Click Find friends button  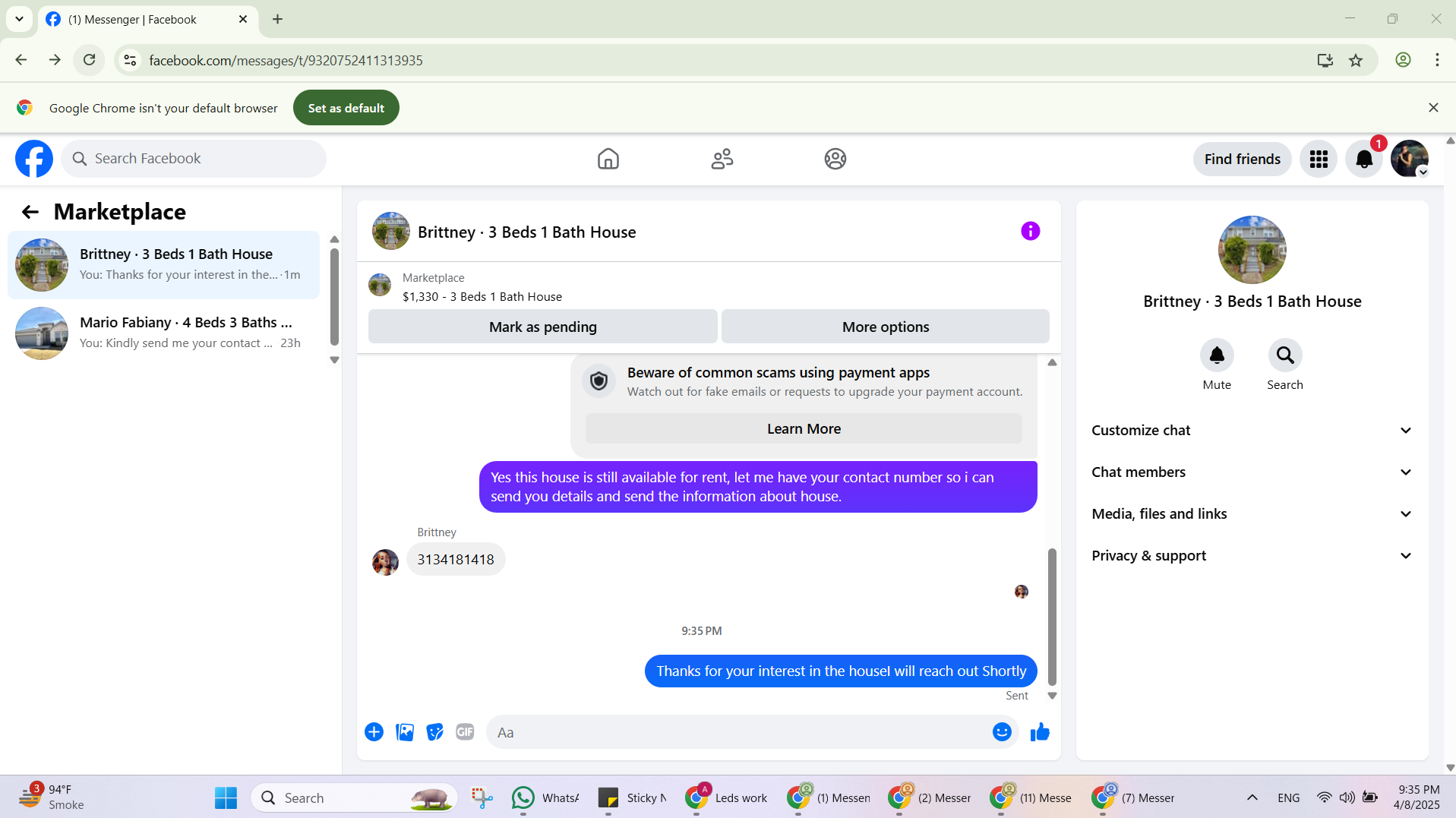pos(1242,159)
